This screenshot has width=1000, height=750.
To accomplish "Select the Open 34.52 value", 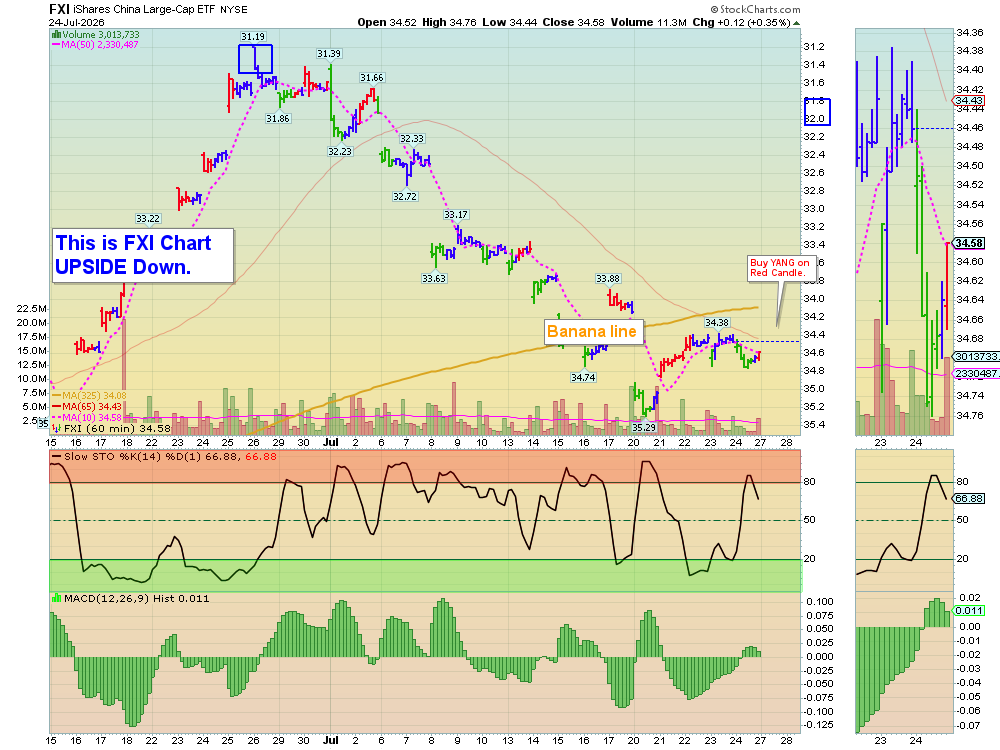I will pyautogui.click(x=386, y=22).
